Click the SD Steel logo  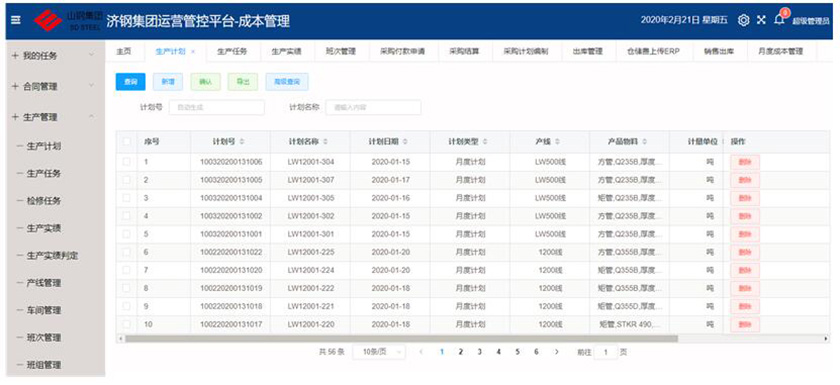[x=67, y=20]
